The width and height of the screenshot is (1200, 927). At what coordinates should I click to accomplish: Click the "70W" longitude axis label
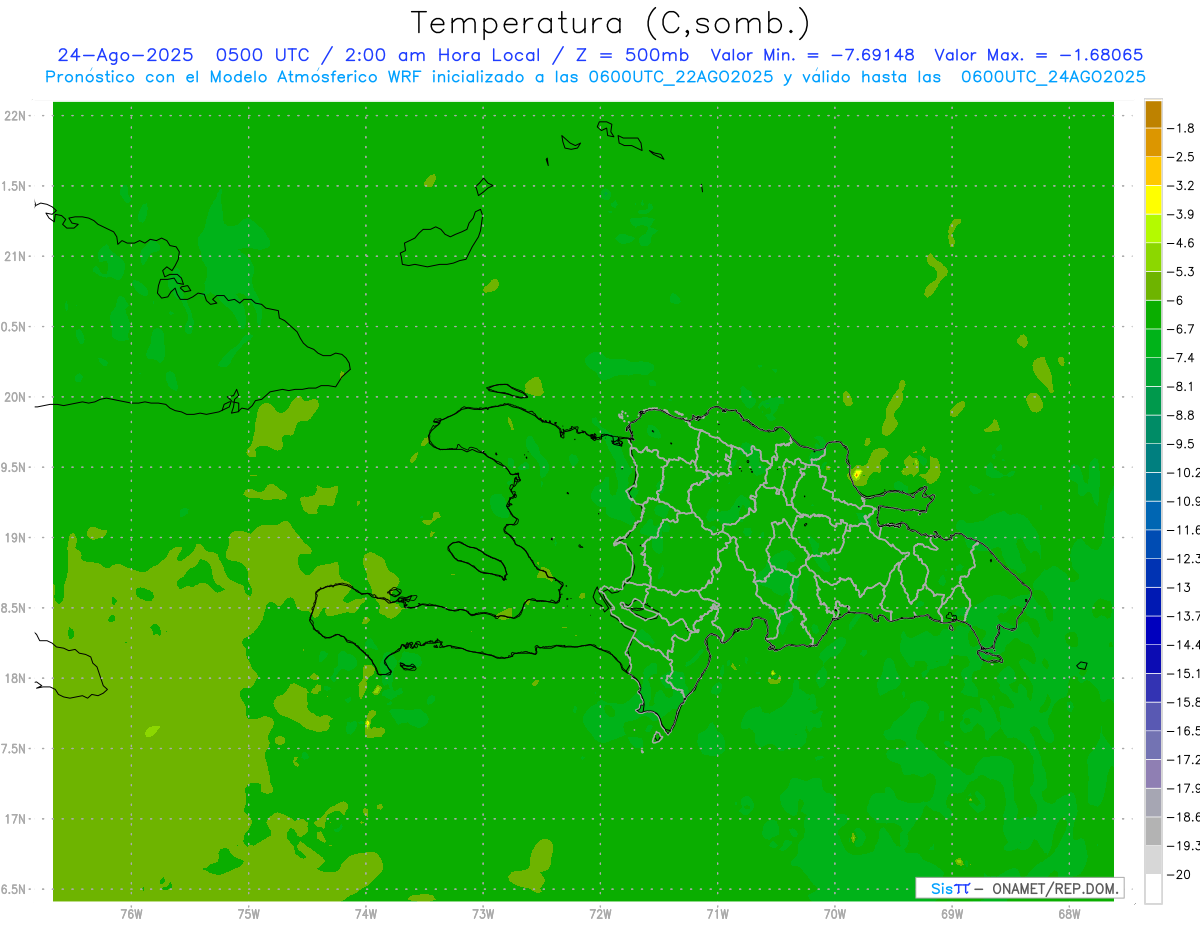(x=834, y=914)
